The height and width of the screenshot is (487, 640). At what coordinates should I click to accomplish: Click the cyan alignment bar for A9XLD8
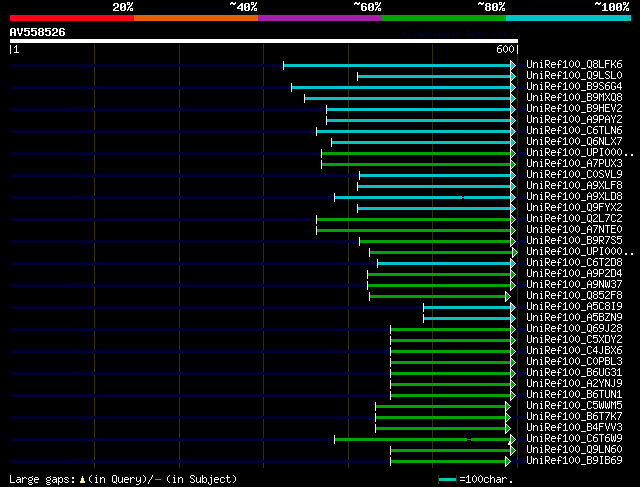(x=422, y=198)
